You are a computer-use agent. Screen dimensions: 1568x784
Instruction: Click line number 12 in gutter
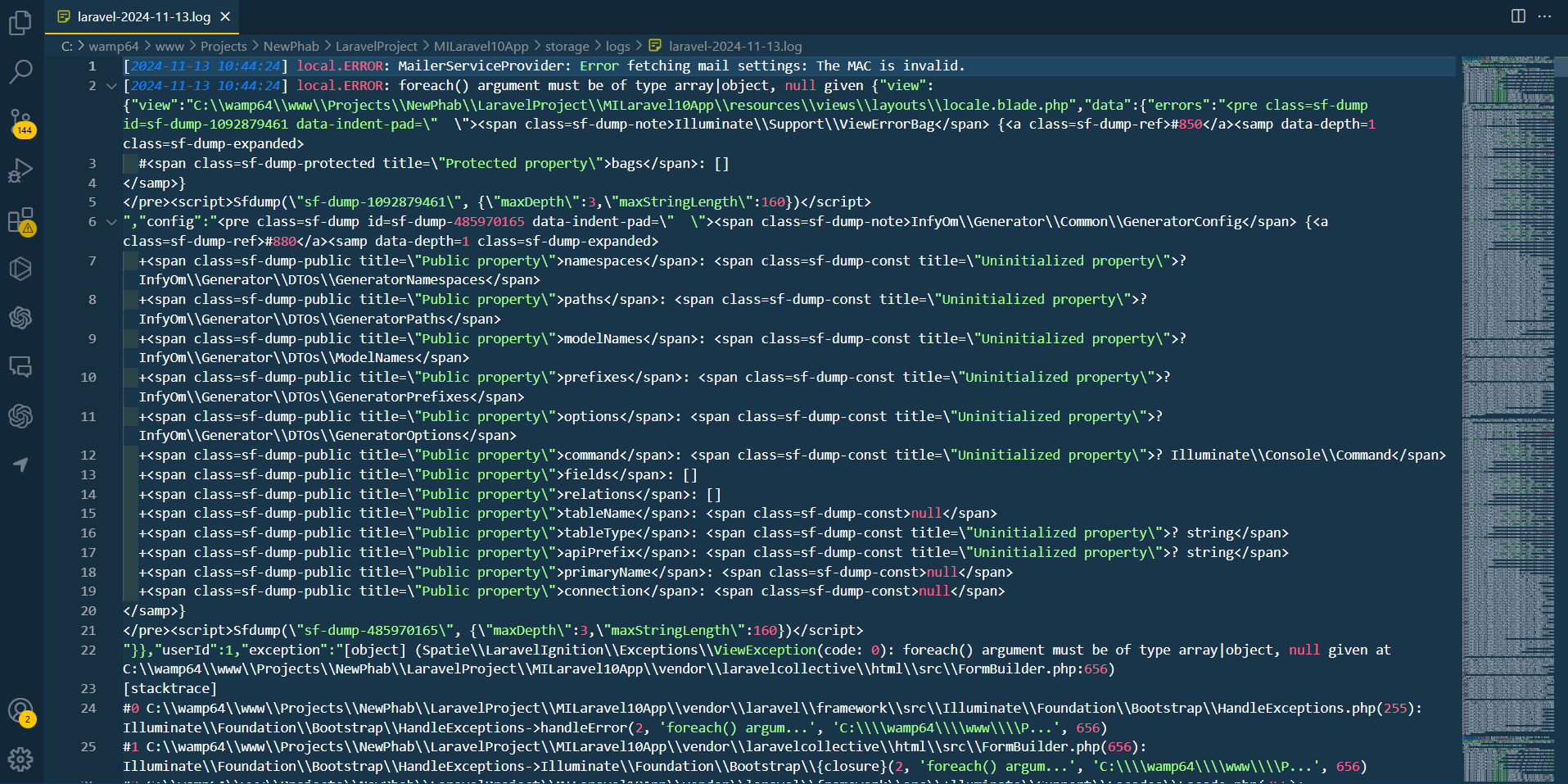(x=88, y=455)
